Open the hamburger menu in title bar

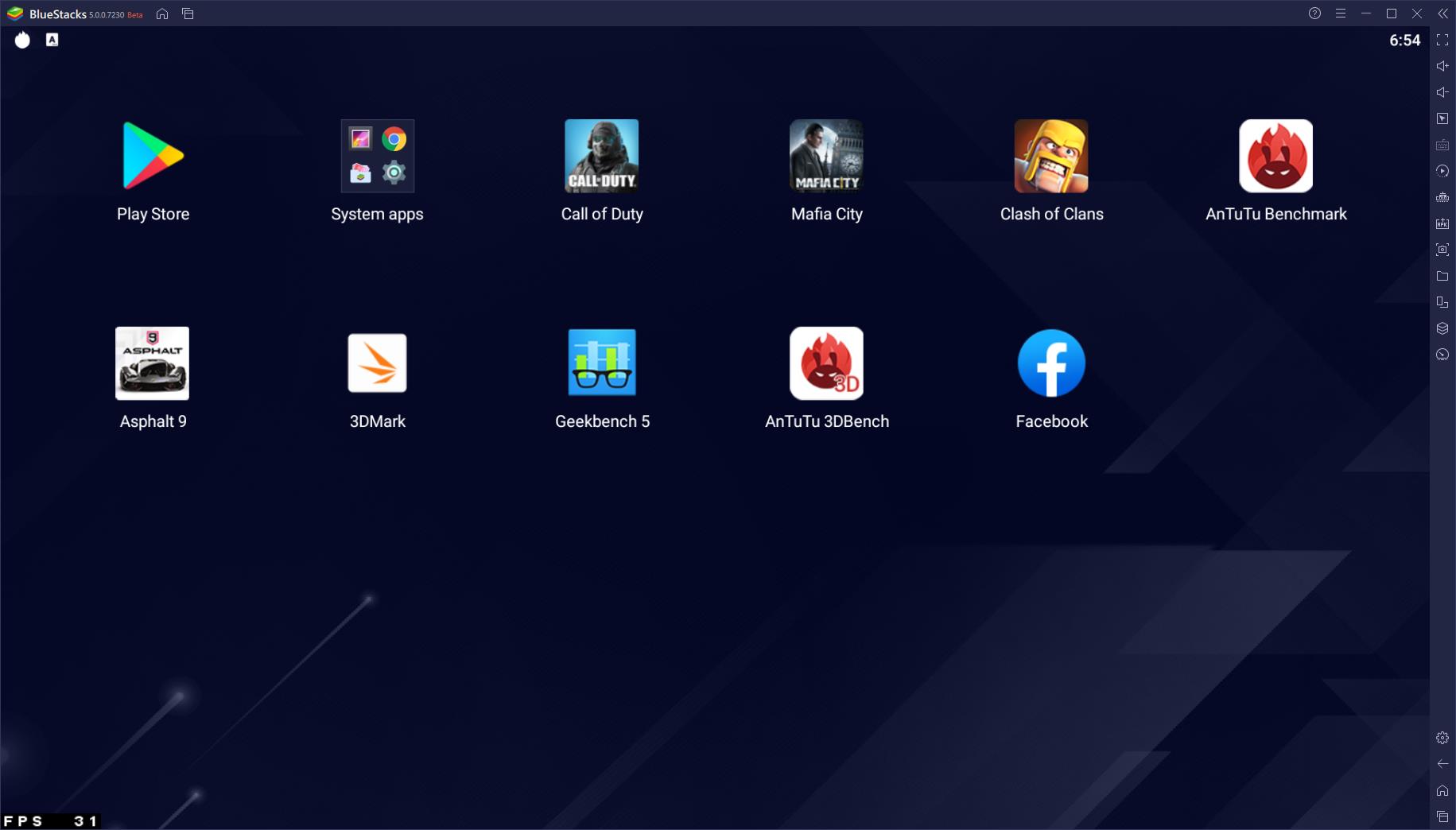click(x=1340, y=14)
